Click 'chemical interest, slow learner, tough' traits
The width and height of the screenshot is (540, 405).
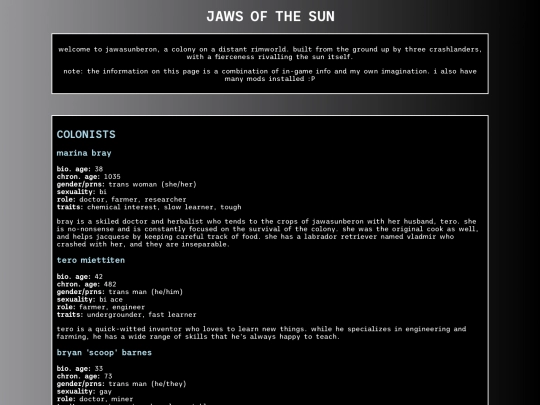[x=149, y=207]
